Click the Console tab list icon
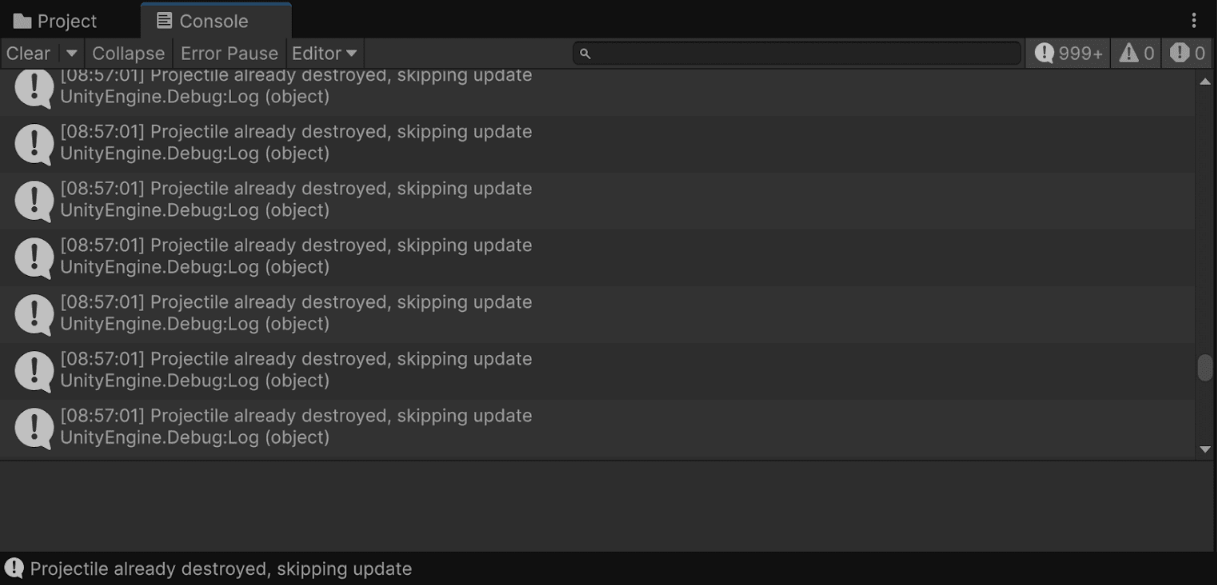 (x=164, y=21)
